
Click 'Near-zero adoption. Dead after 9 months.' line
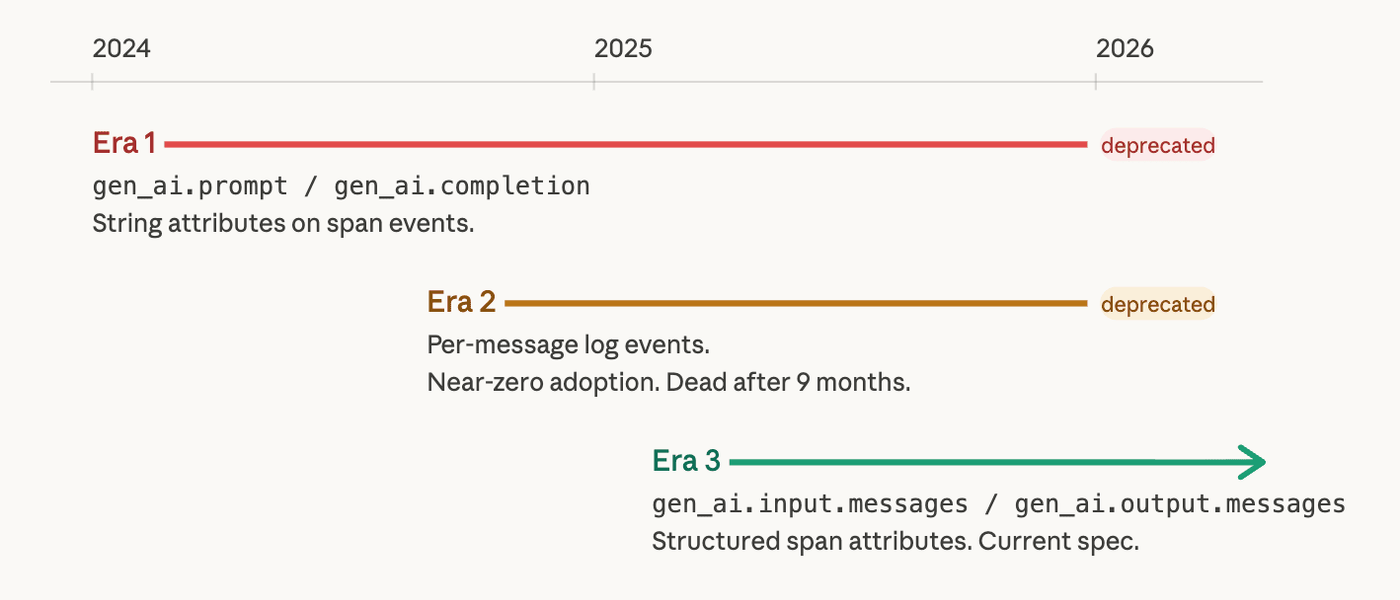[669, 383]
